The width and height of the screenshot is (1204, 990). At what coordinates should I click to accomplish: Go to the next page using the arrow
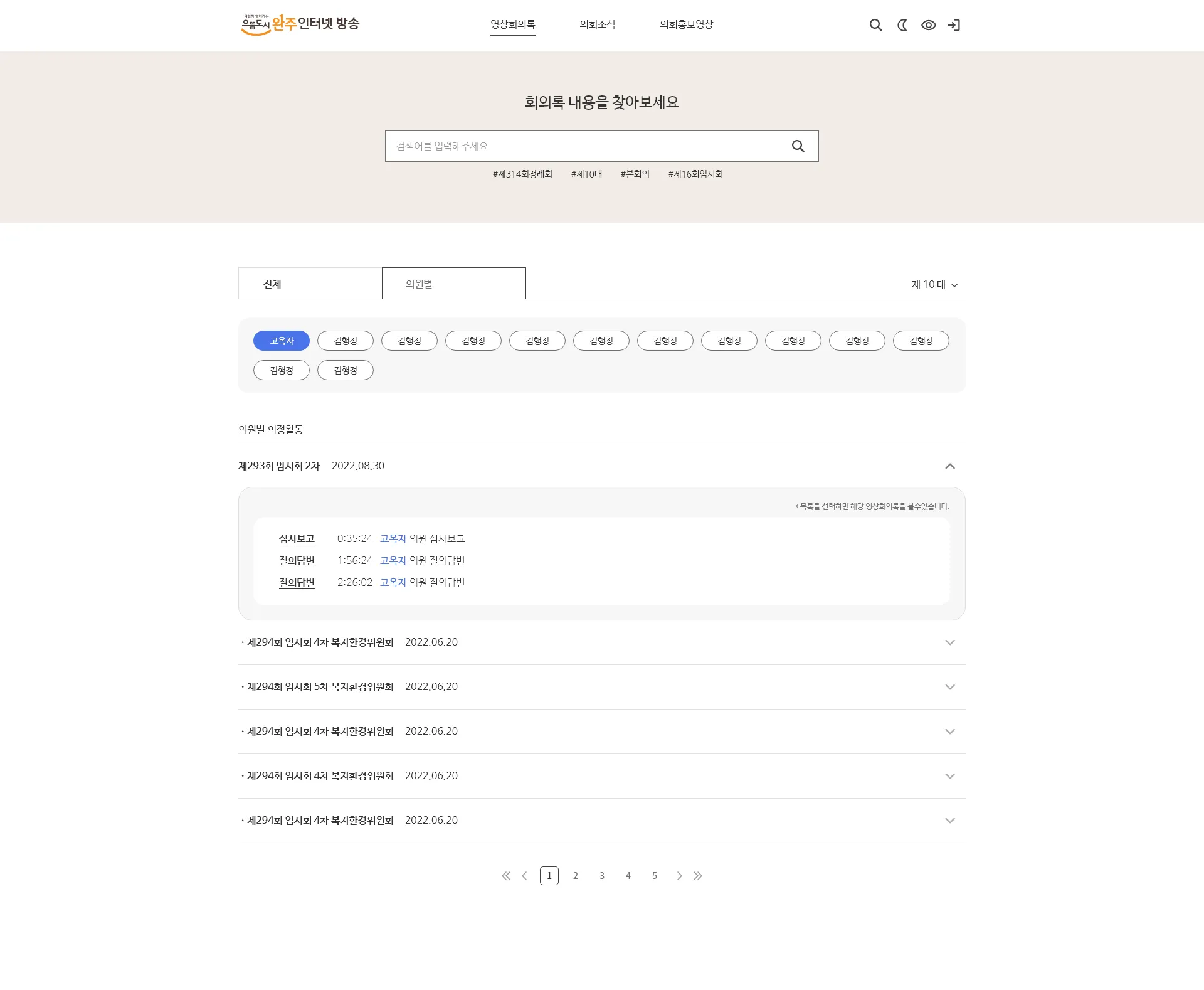tap(679, 876)
